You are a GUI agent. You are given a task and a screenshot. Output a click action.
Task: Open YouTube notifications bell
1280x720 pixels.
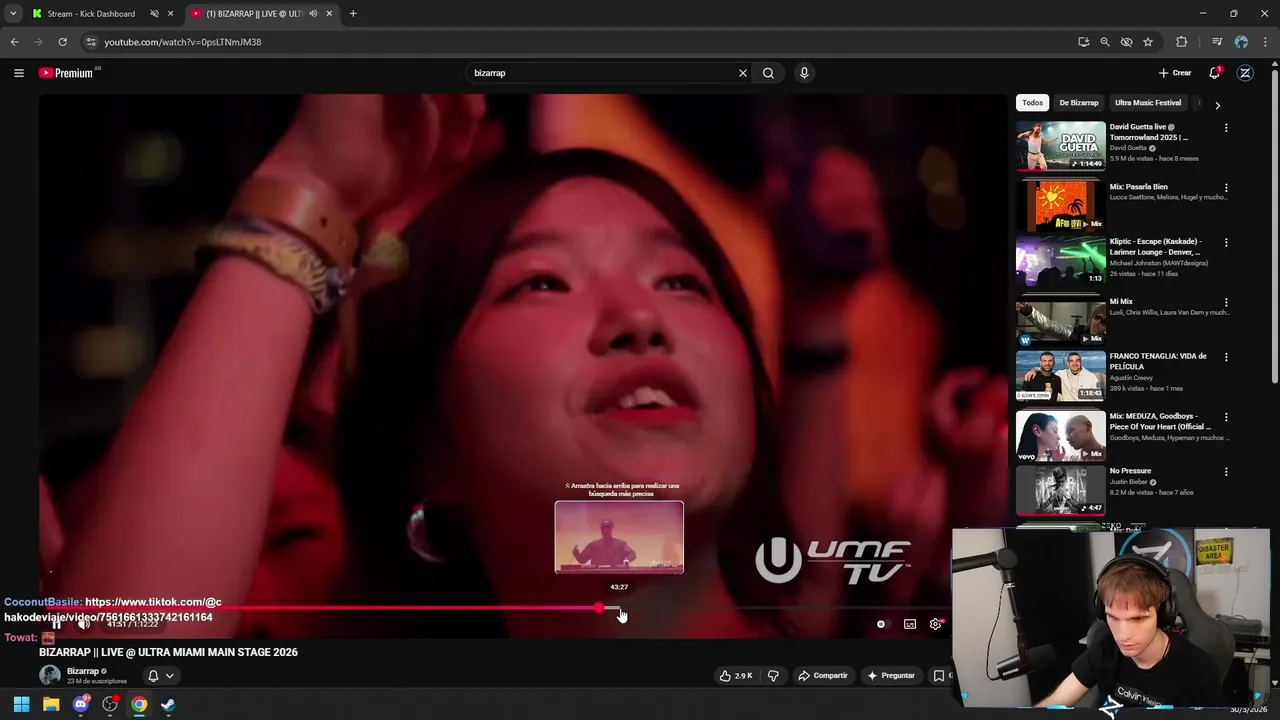[1214, 73]
